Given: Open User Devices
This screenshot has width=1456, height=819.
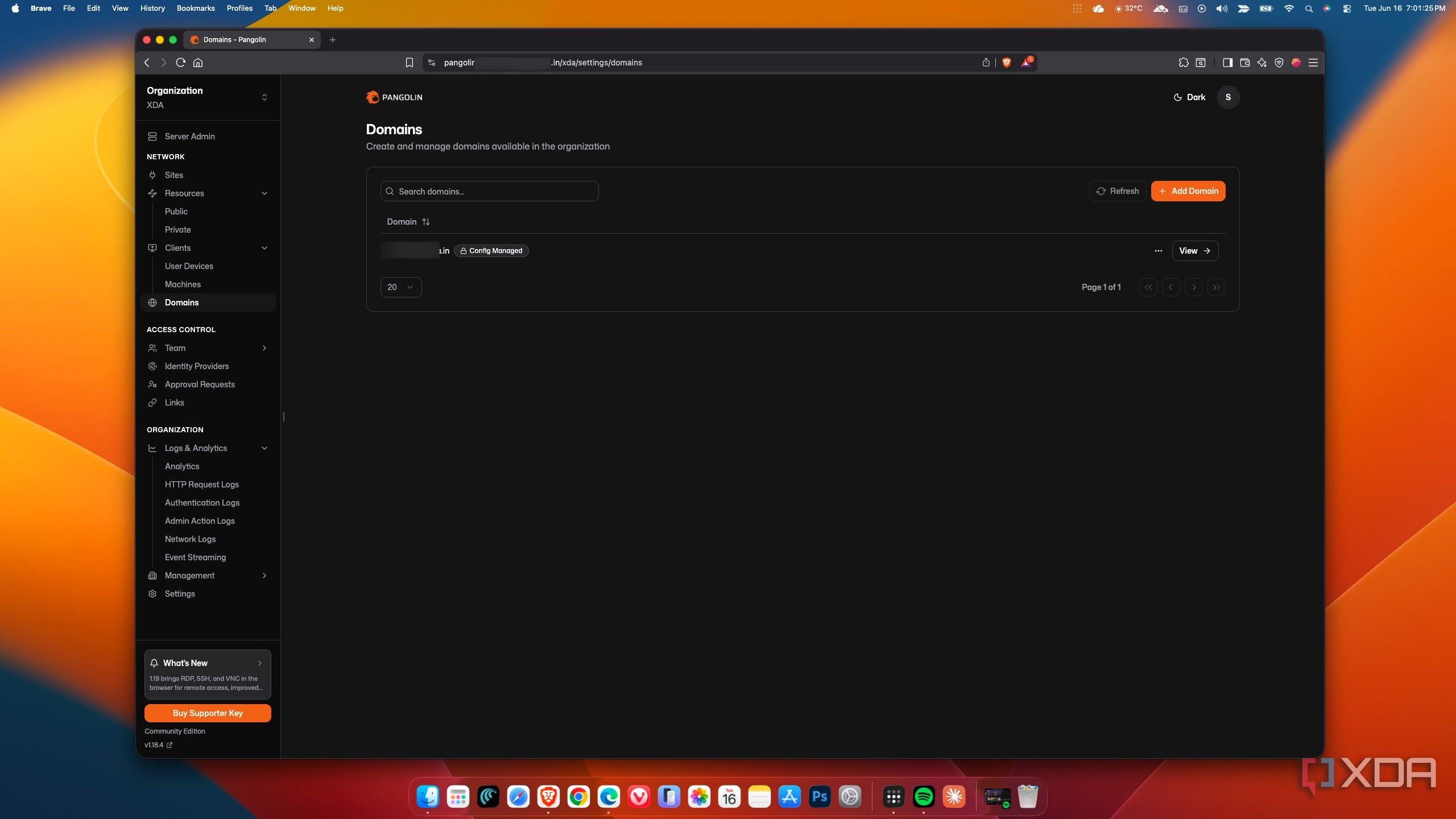Looking at the screenshot, I should (x=189, y=266).
